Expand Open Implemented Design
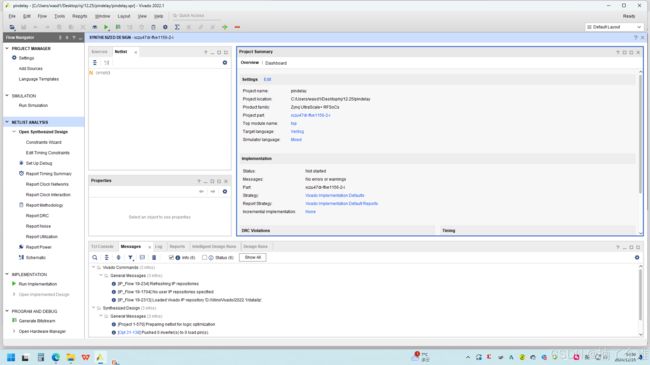650x365 pixels. tap(14, 294)
